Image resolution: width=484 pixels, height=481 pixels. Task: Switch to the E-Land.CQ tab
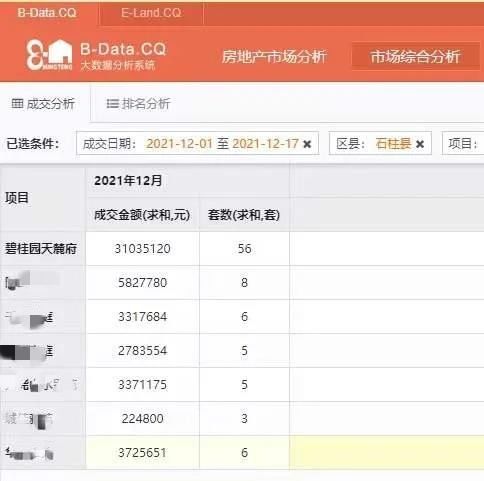click(151, 13)
